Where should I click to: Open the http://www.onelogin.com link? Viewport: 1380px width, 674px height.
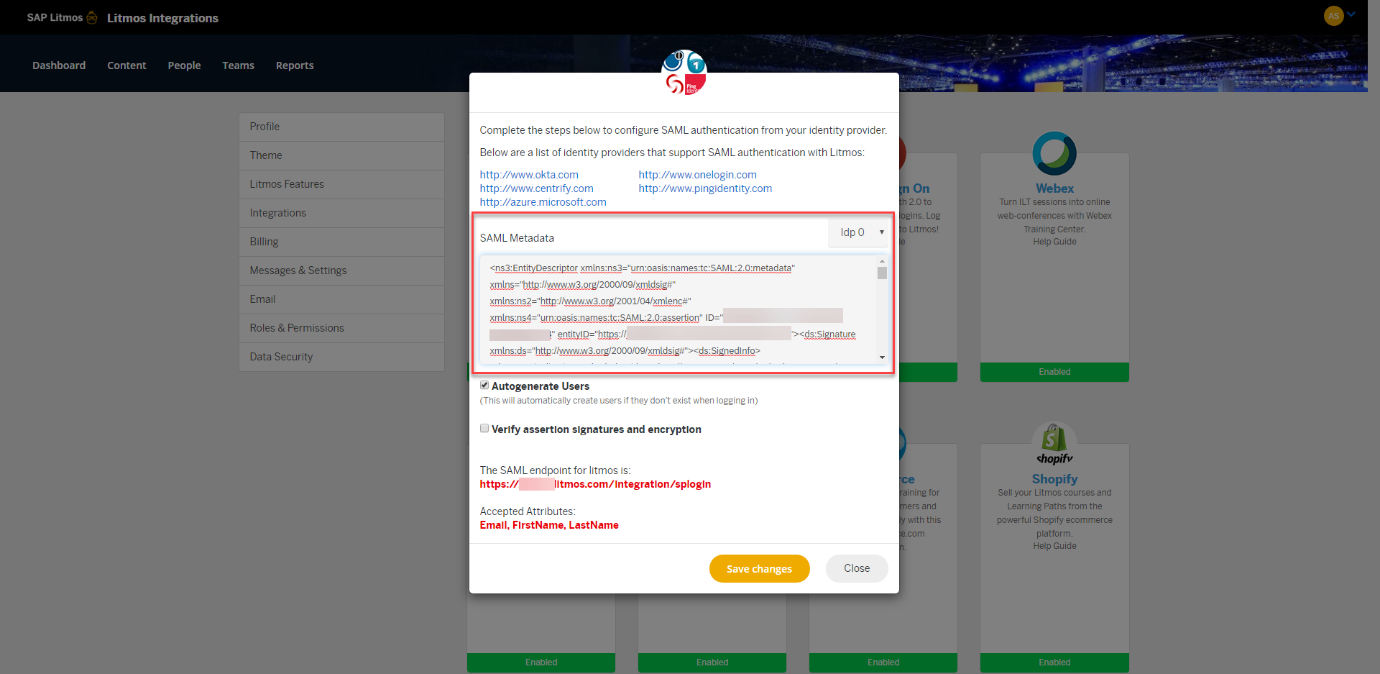click(x=698, y=174)
